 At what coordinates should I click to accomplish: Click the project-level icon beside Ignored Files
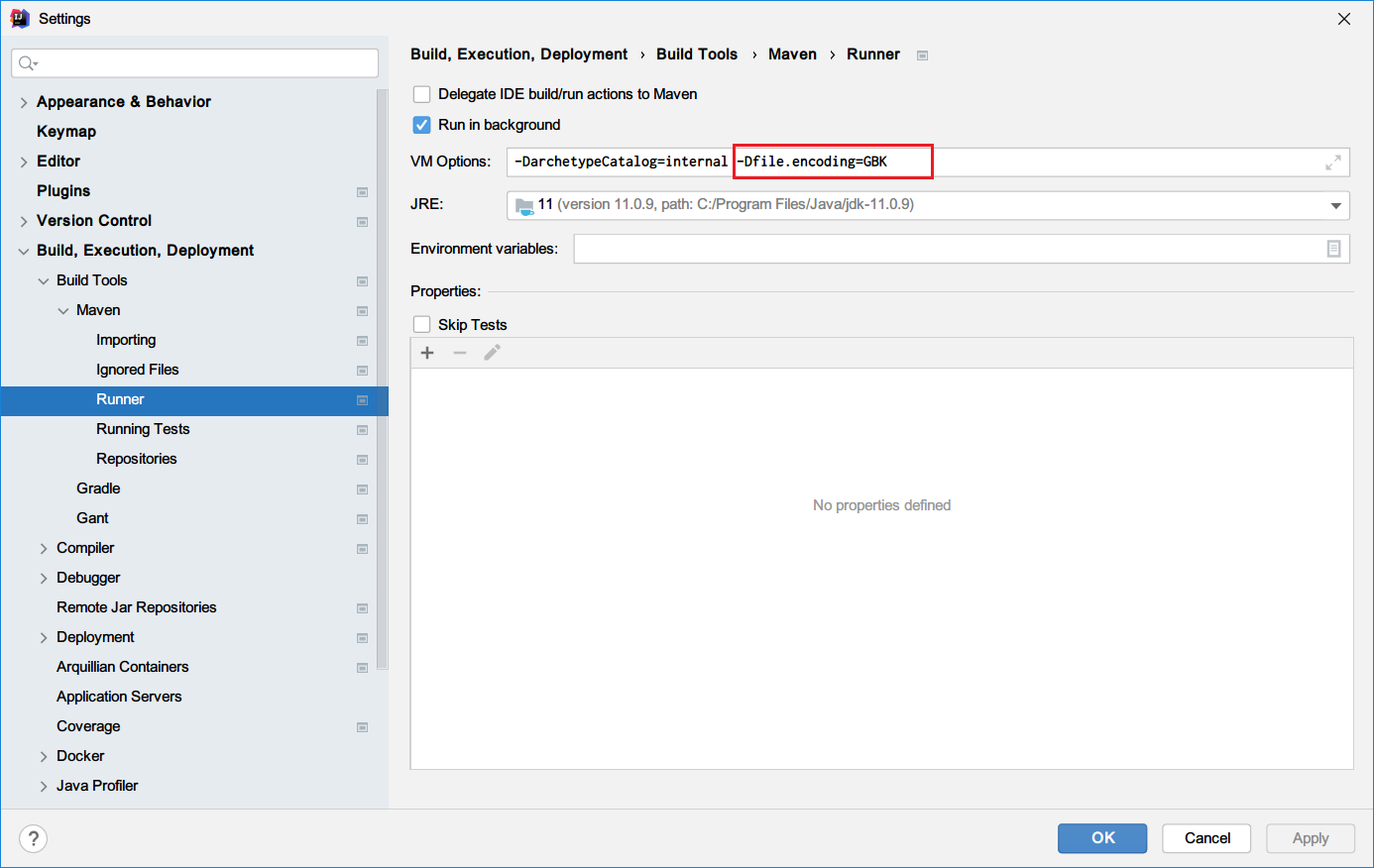click(x=363, y=371)
